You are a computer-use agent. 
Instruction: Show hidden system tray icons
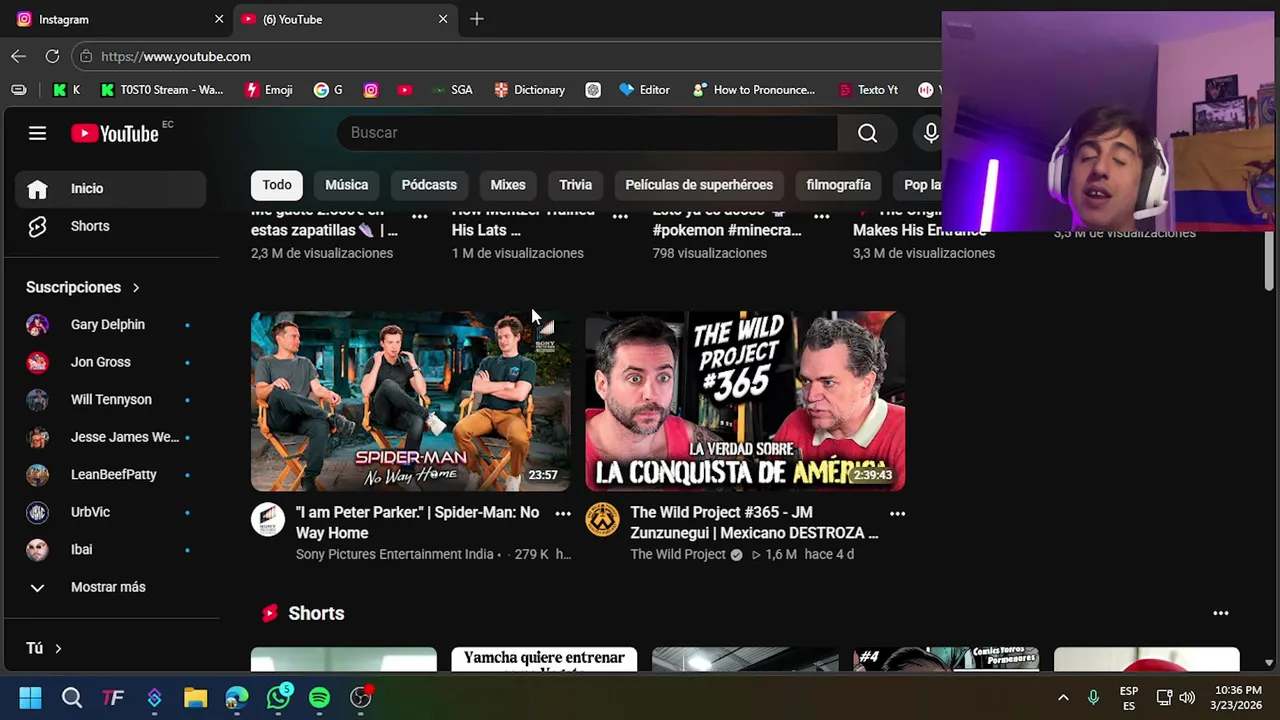click(x=1063, y=698)
